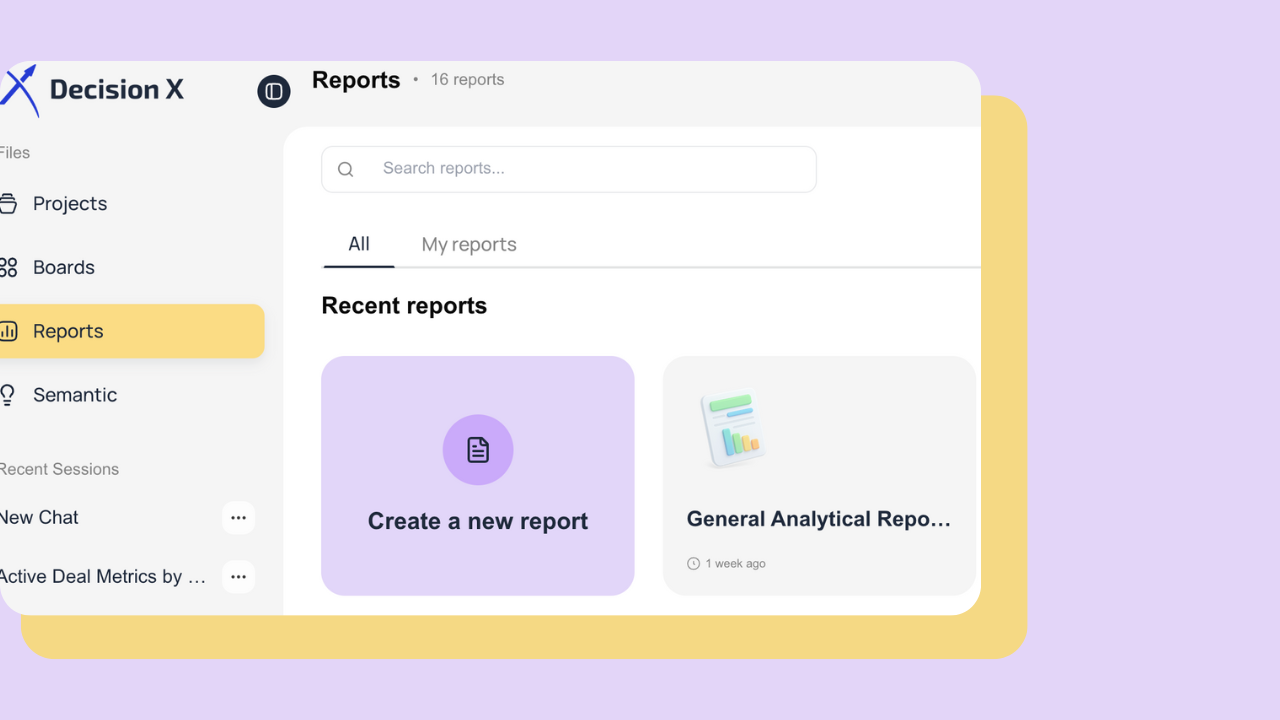Open options for Active Deal Metrics session
Image resolution: width=1280 pixels, height=720 pixels.
pos(238,577)
